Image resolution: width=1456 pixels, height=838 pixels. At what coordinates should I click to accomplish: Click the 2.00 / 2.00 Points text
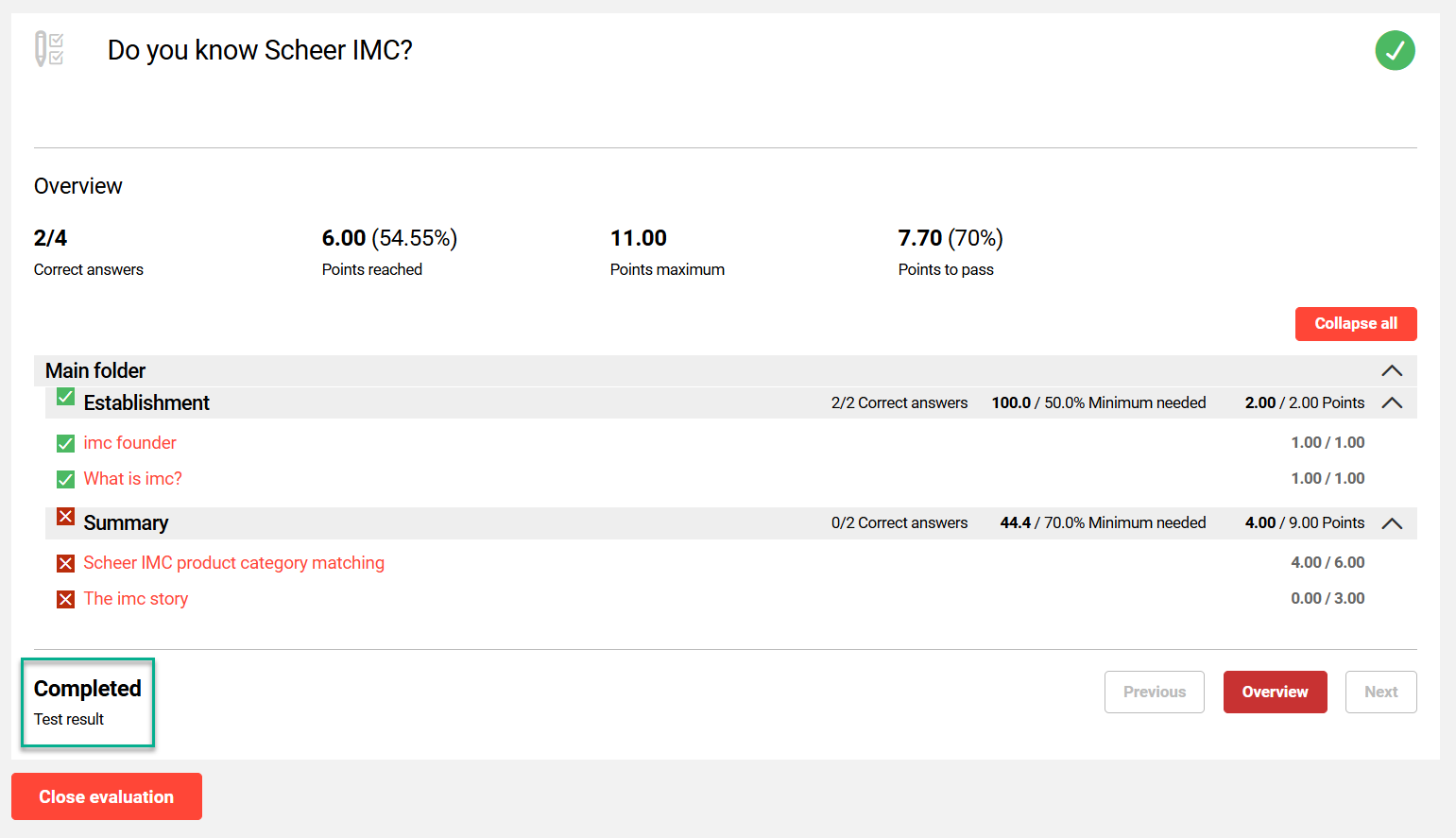pos(1305,402)
